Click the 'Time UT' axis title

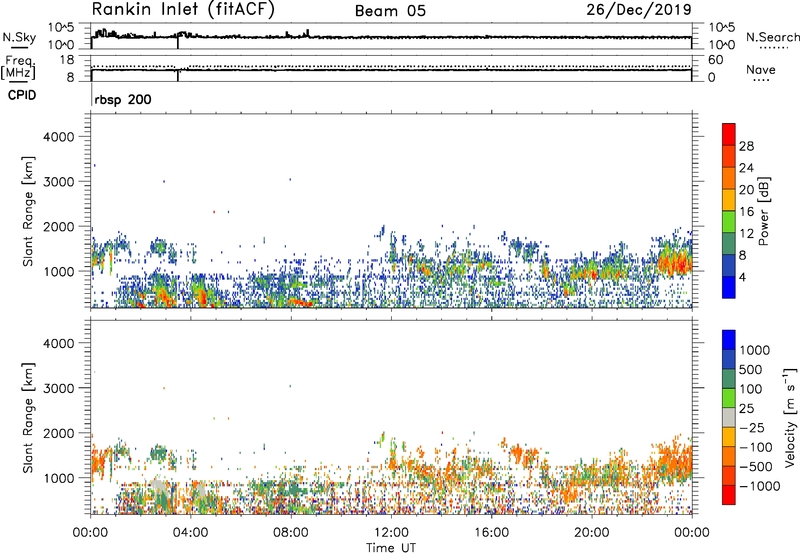point(391,548)
